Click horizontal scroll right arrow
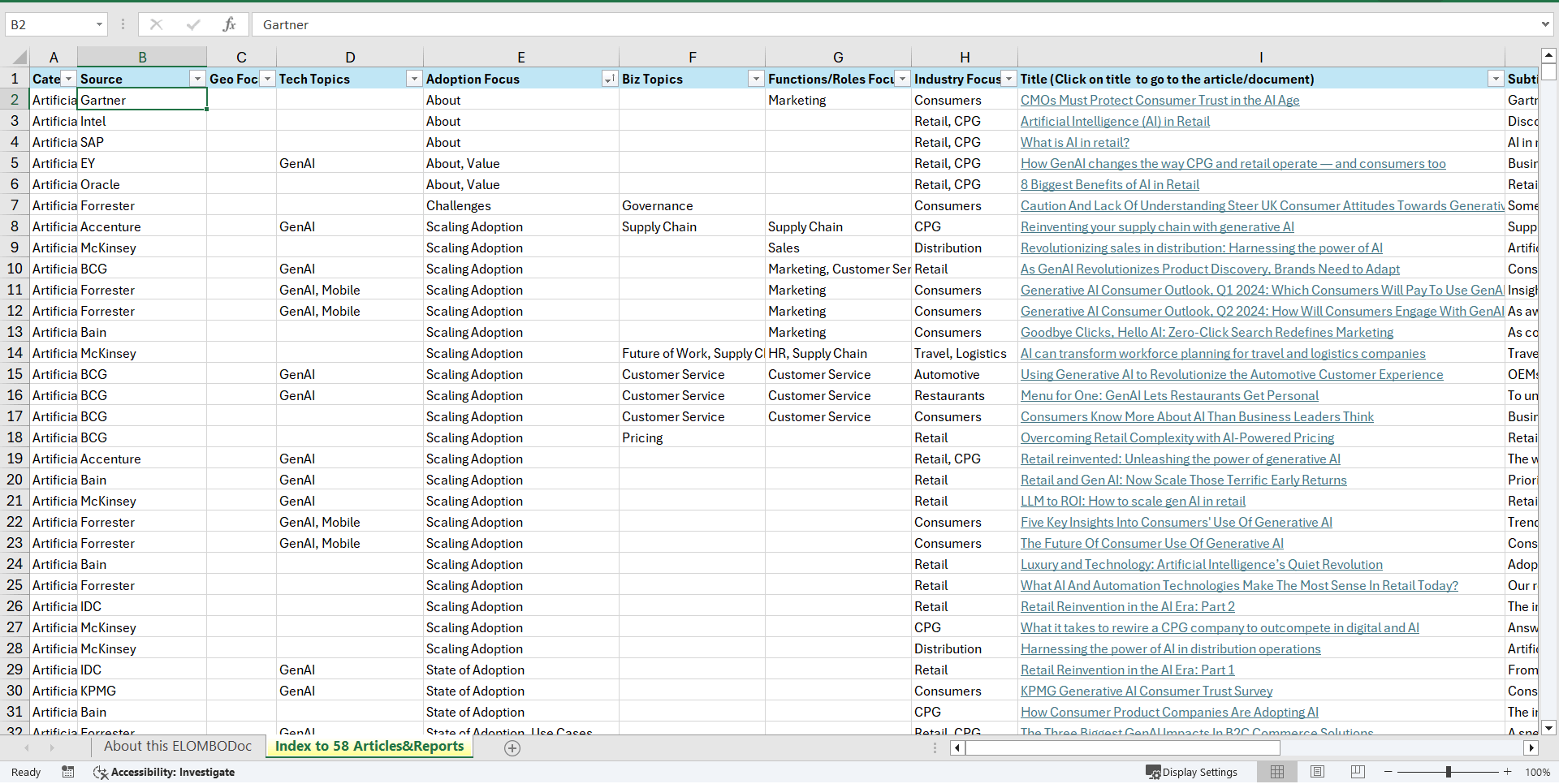The height and width of the screenshot is (784, 1559). click(1531, 748)
